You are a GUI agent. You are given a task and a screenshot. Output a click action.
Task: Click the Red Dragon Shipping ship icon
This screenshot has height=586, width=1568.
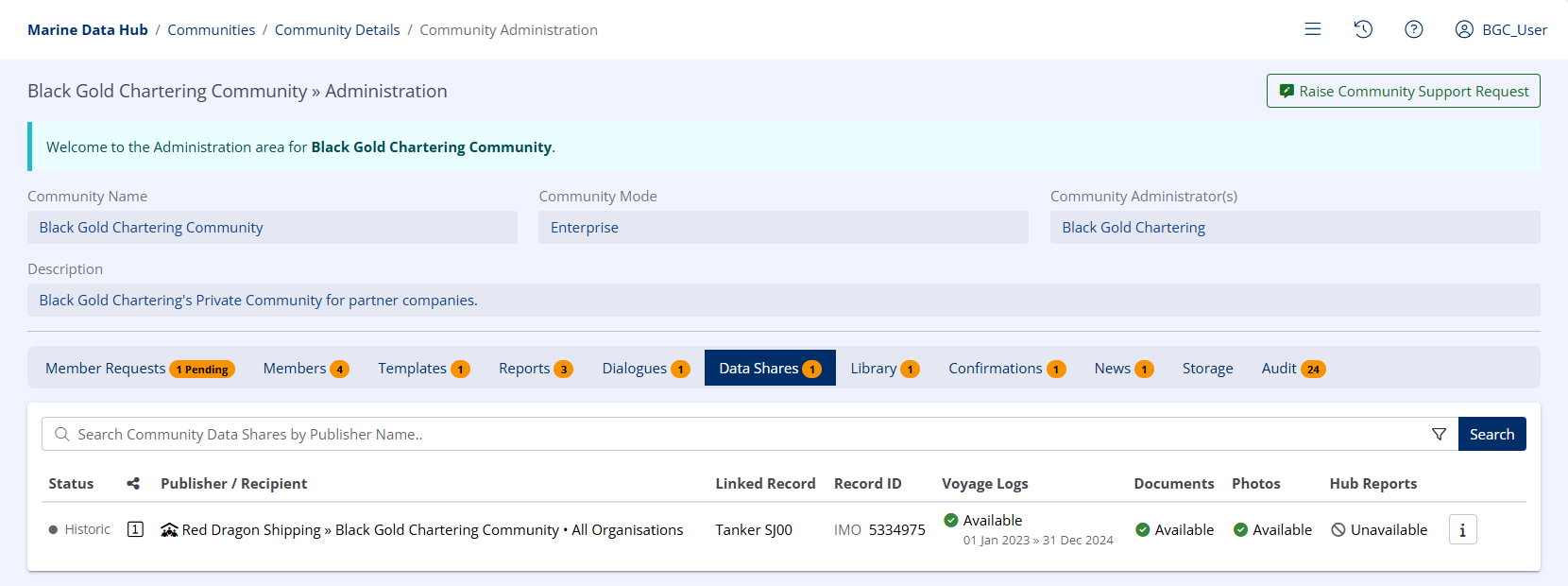pos(169,530)
